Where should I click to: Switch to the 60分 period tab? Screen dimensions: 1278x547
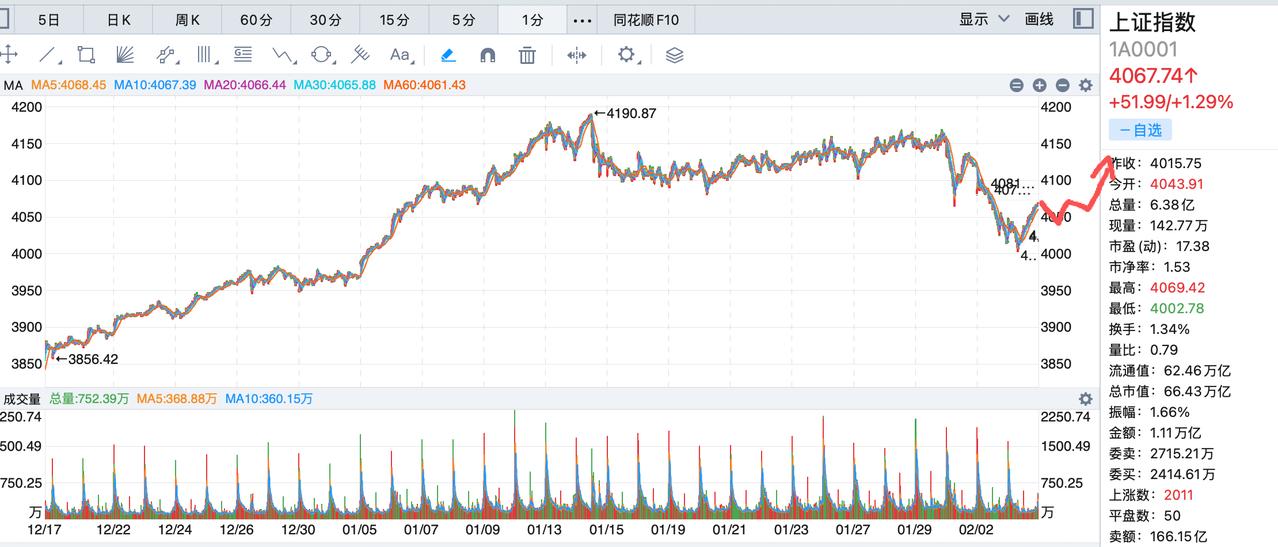[256, 19]
